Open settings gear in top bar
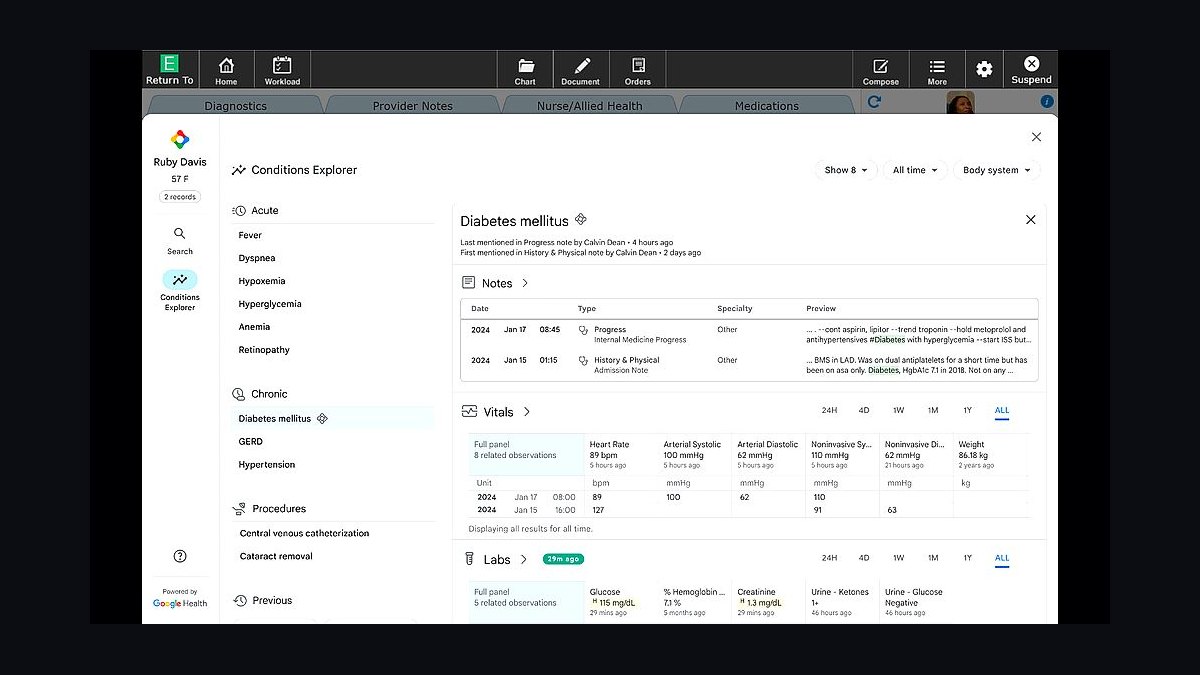This screenshot has width=1200, height=675. 984,69
